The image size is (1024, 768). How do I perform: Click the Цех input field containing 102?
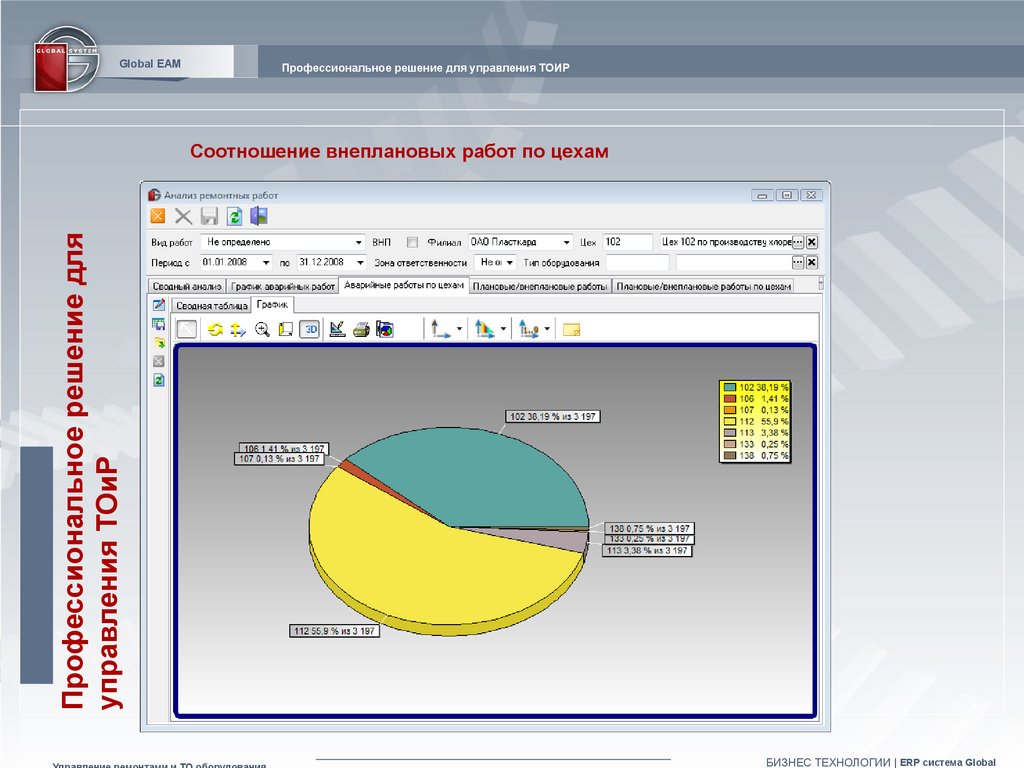pos(627,242)
